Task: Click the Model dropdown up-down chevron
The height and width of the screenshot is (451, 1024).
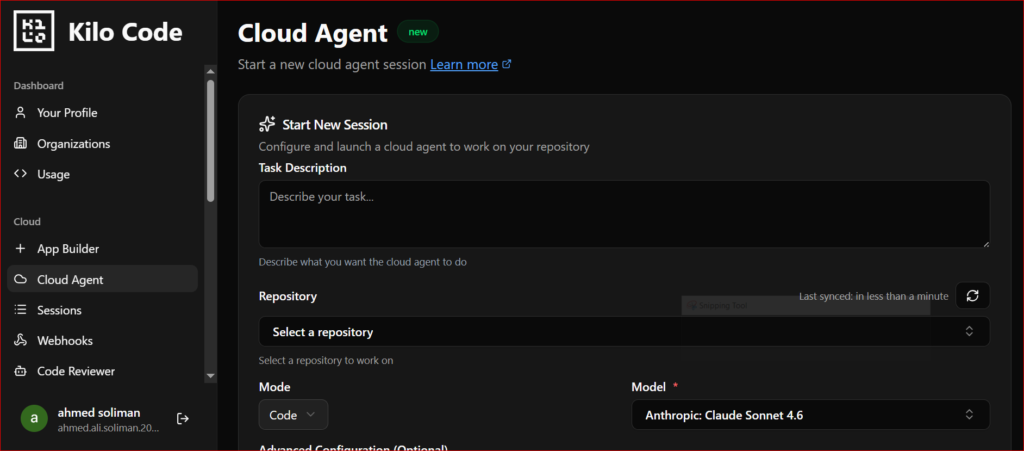Action: [x=969, y=414]
